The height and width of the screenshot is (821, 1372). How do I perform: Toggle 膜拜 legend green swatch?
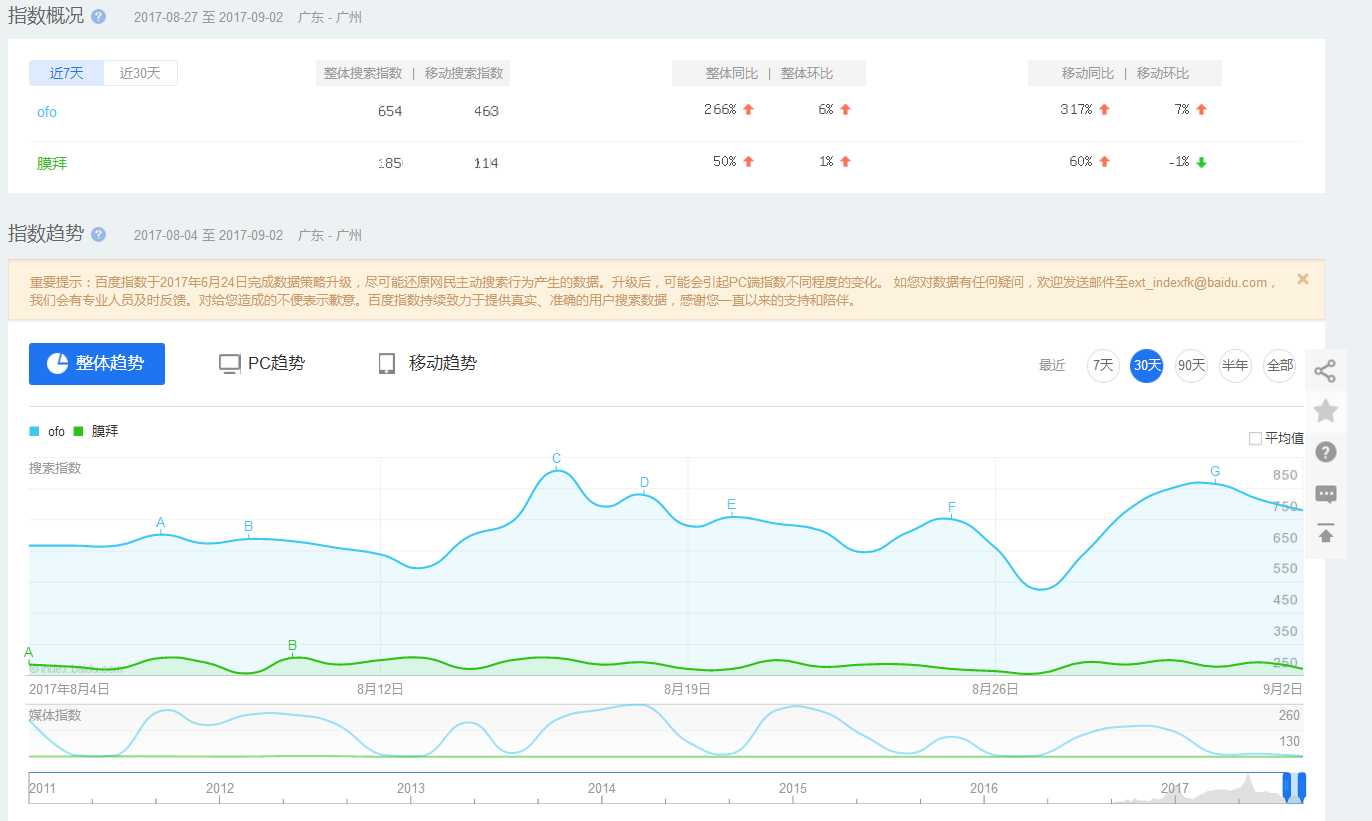(78, 431)
